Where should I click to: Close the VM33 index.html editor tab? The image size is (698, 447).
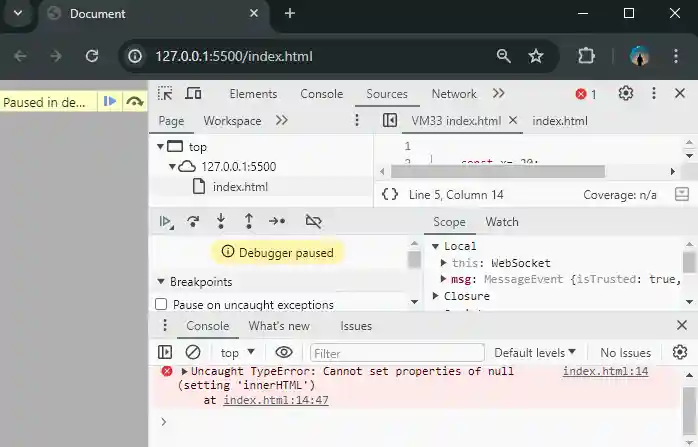(x=513, y=120)
